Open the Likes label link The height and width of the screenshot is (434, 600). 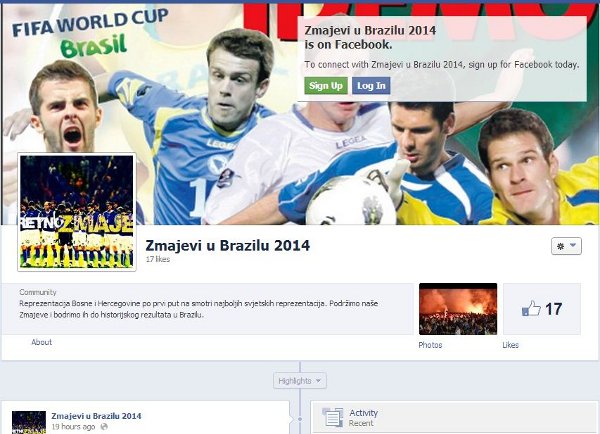(510, 345)
